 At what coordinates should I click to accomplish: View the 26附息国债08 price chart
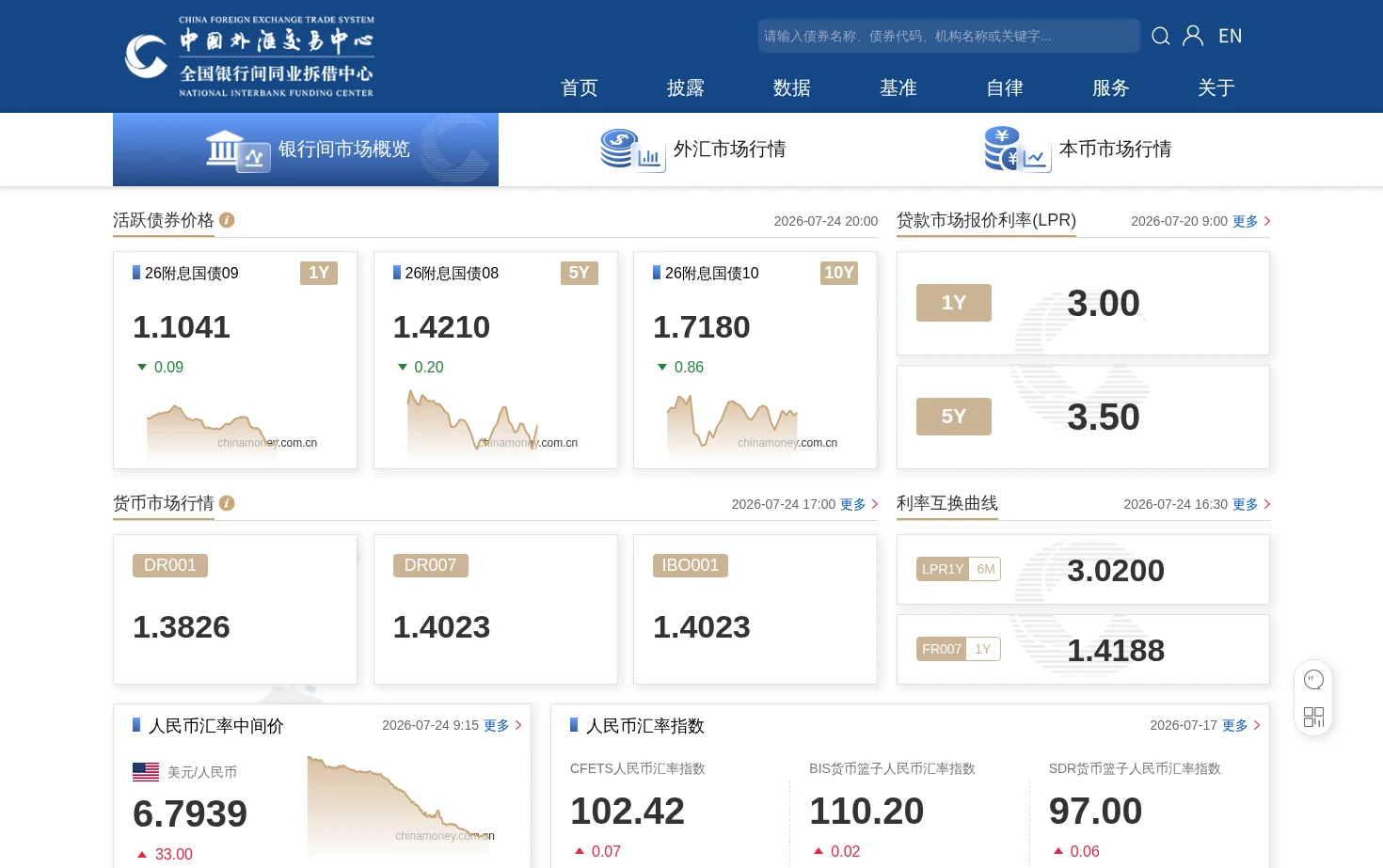(x=472, y=423)
